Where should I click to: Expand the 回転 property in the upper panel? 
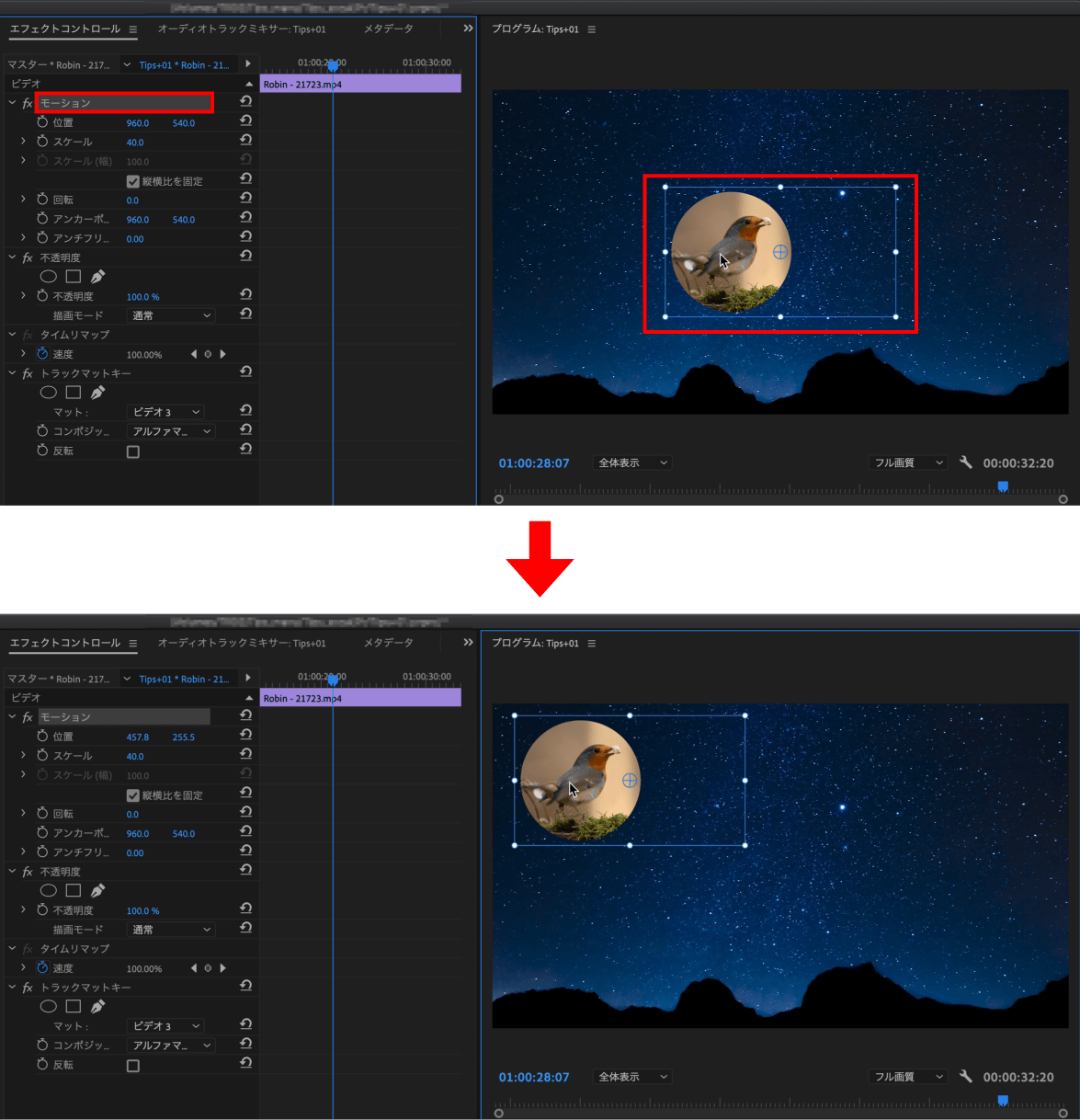23,200
